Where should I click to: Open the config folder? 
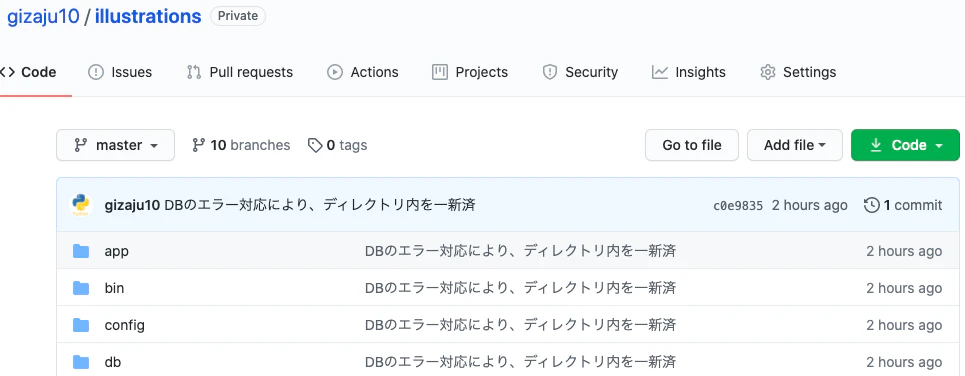click(124, 325)
